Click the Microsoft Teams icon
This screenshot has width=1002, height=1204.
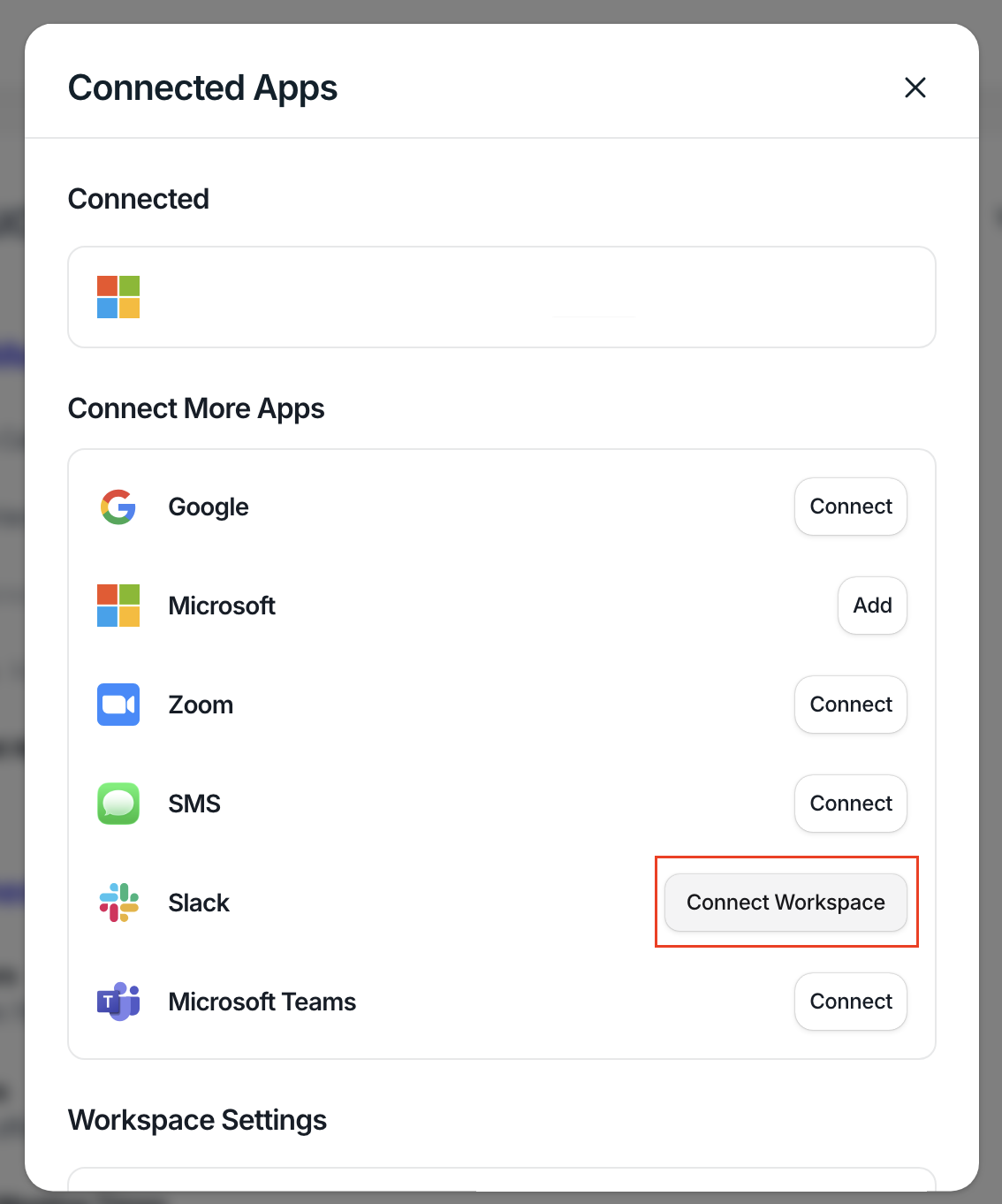pyautogui.click(x=118, y=1002)
